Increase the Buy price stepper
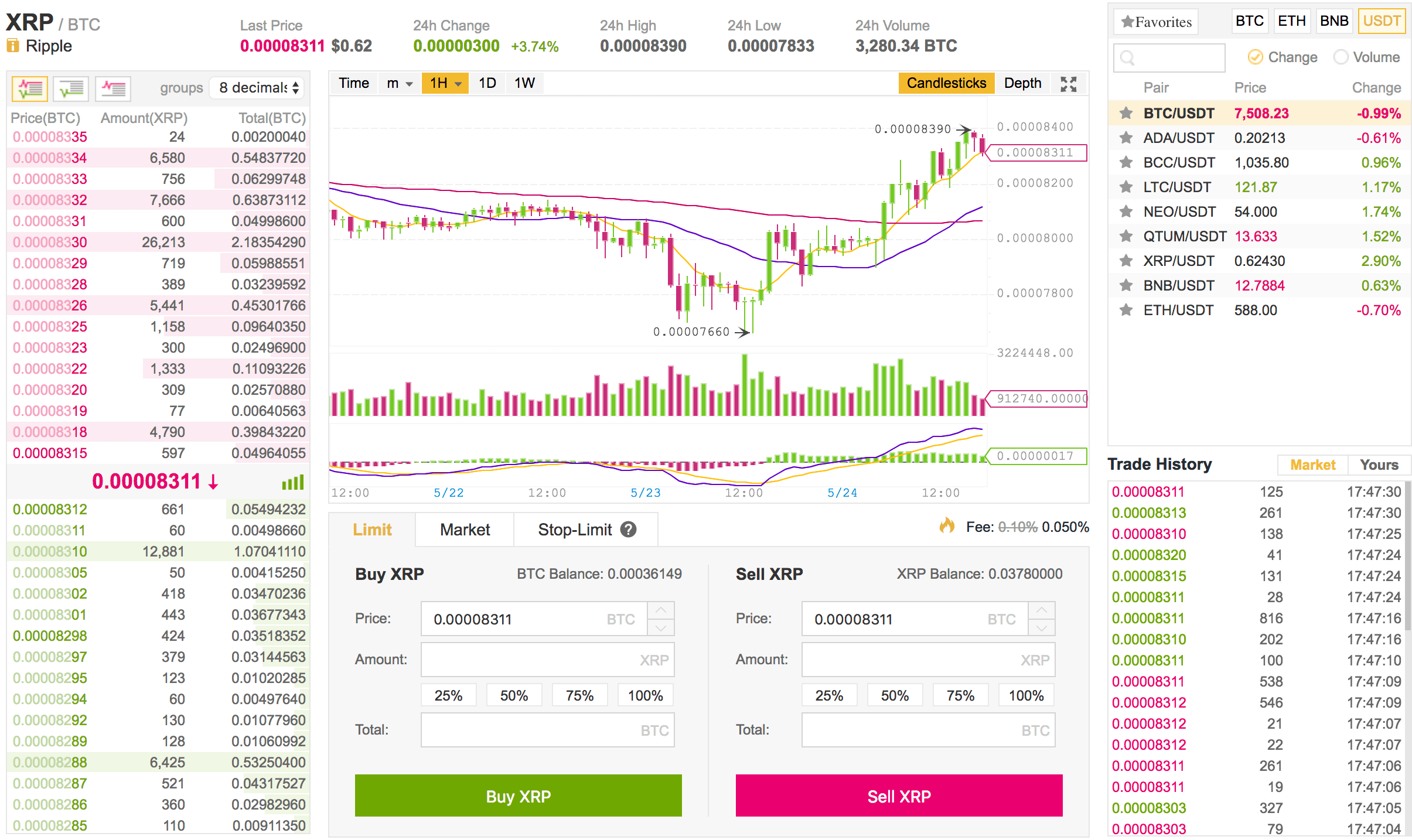 coord(661,610)
